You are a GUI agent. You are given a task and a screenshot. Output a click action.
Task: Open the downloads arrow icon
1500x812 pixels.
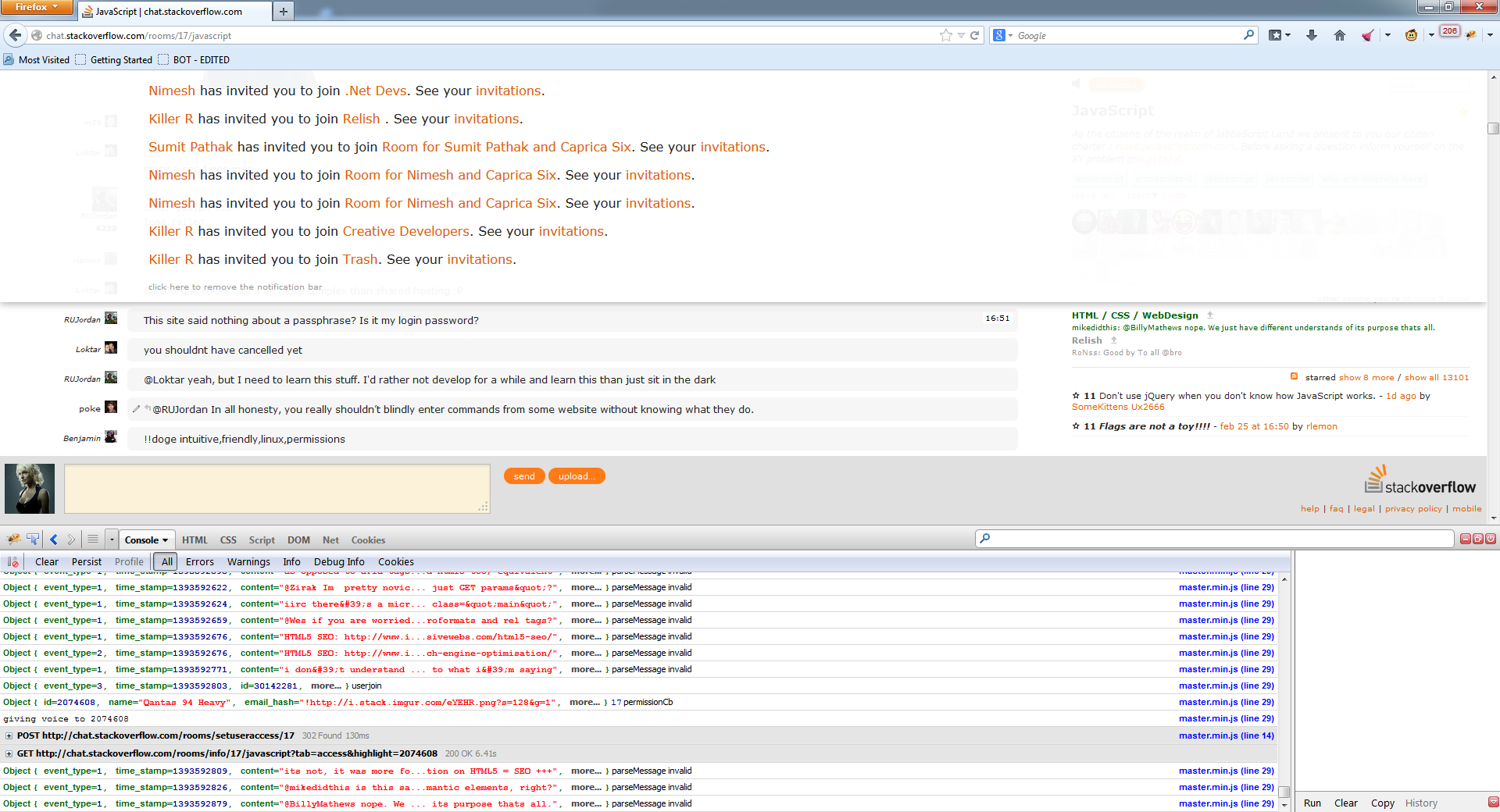1312,35
